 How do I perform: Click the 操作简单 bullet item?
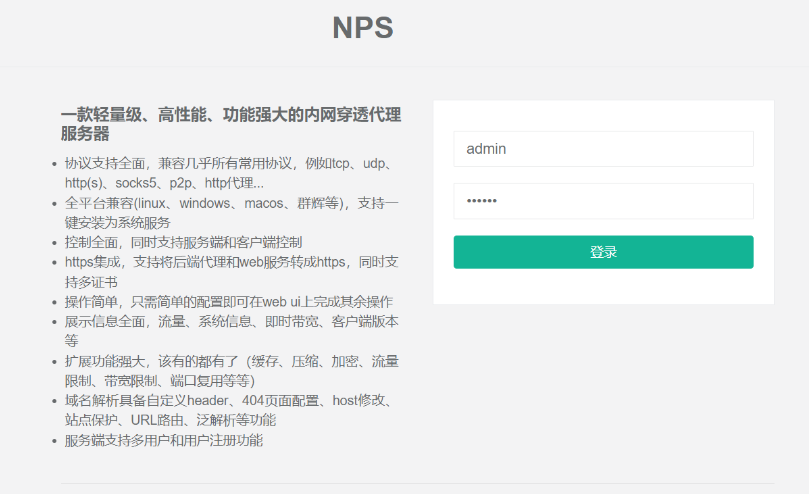[229, 302]
